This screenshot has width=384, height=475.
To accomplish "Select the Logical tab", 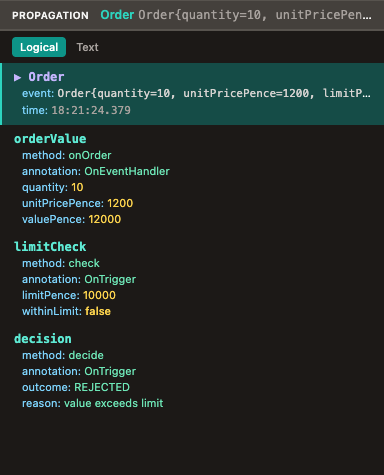I will [39, 47].
